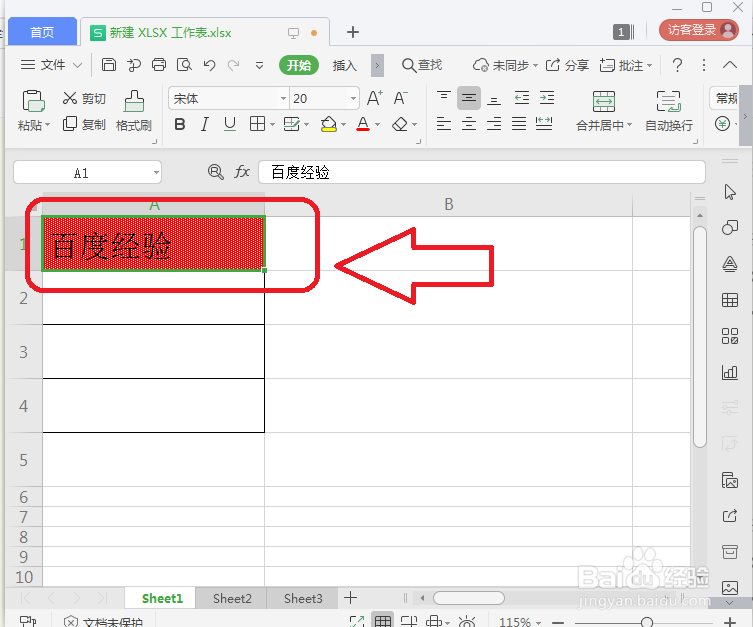Redo the last action
Screen dimensions: 753x627
tap(234, 64)
